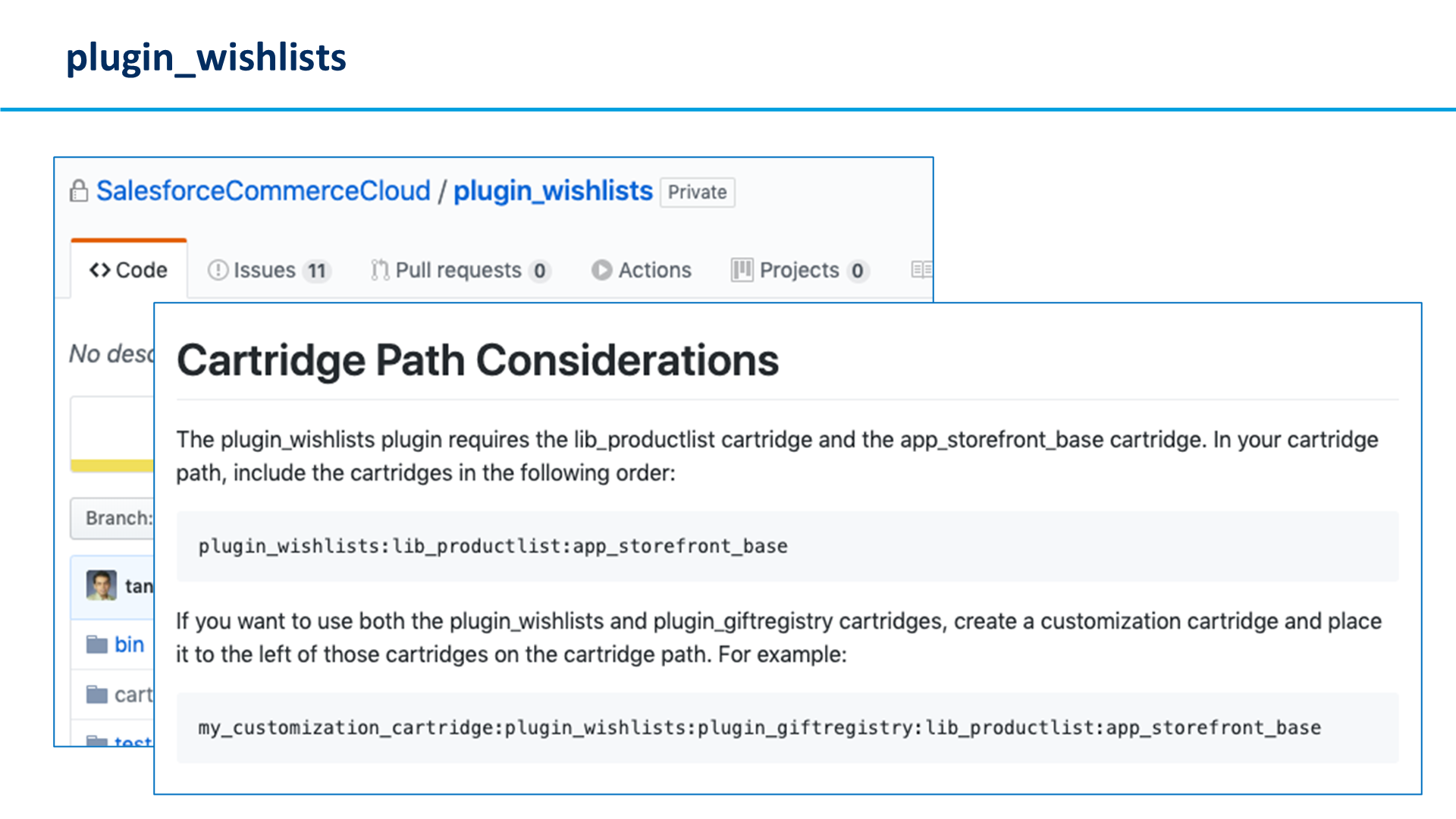Viewport: 1456px width, 819px height.
Task: Click the bin folder icon
Action: tap(97, 645)
